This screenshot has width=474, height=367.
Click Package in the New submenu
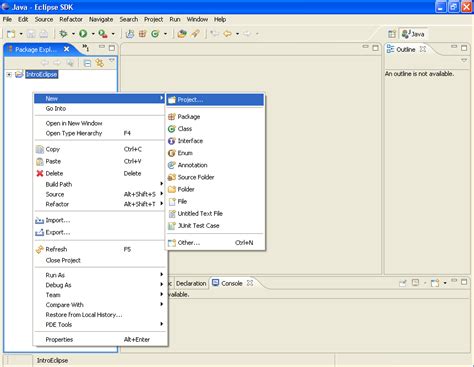click(x=215, y=117)
